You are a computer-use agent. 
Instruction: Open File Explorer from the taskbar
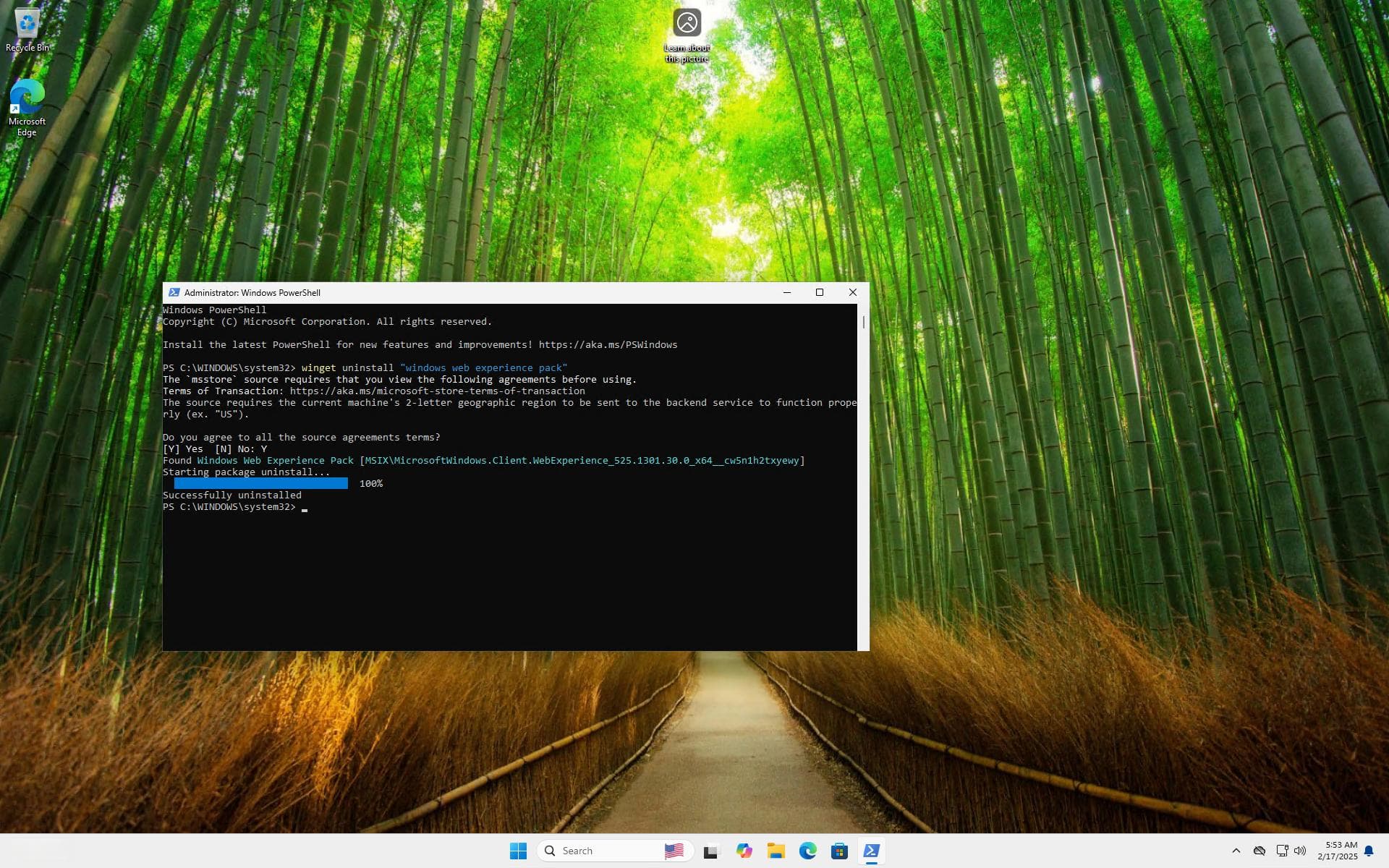[x=776, y=851]
